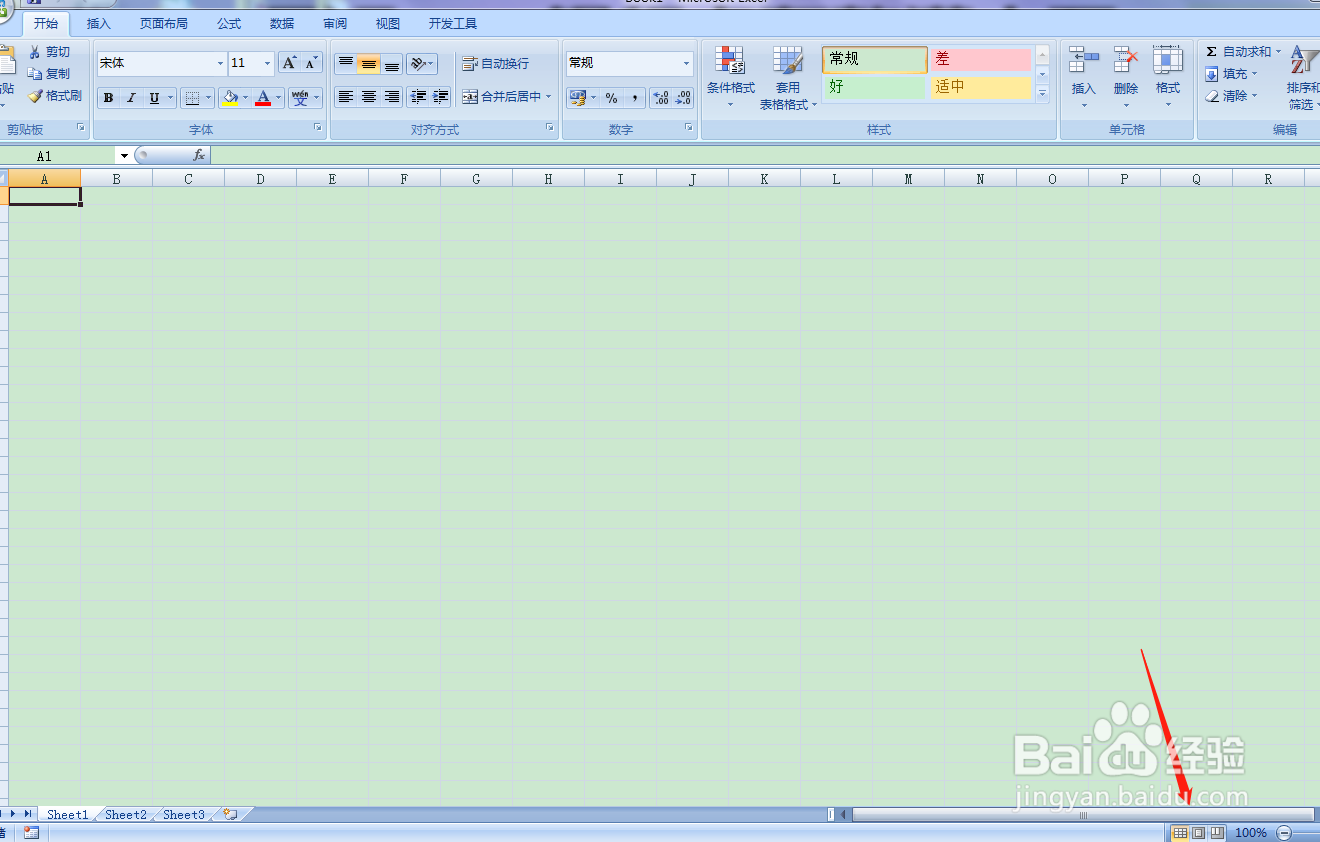Click the Insert Function fx icon
This screenshot has width=1320, height=842.
199,156
